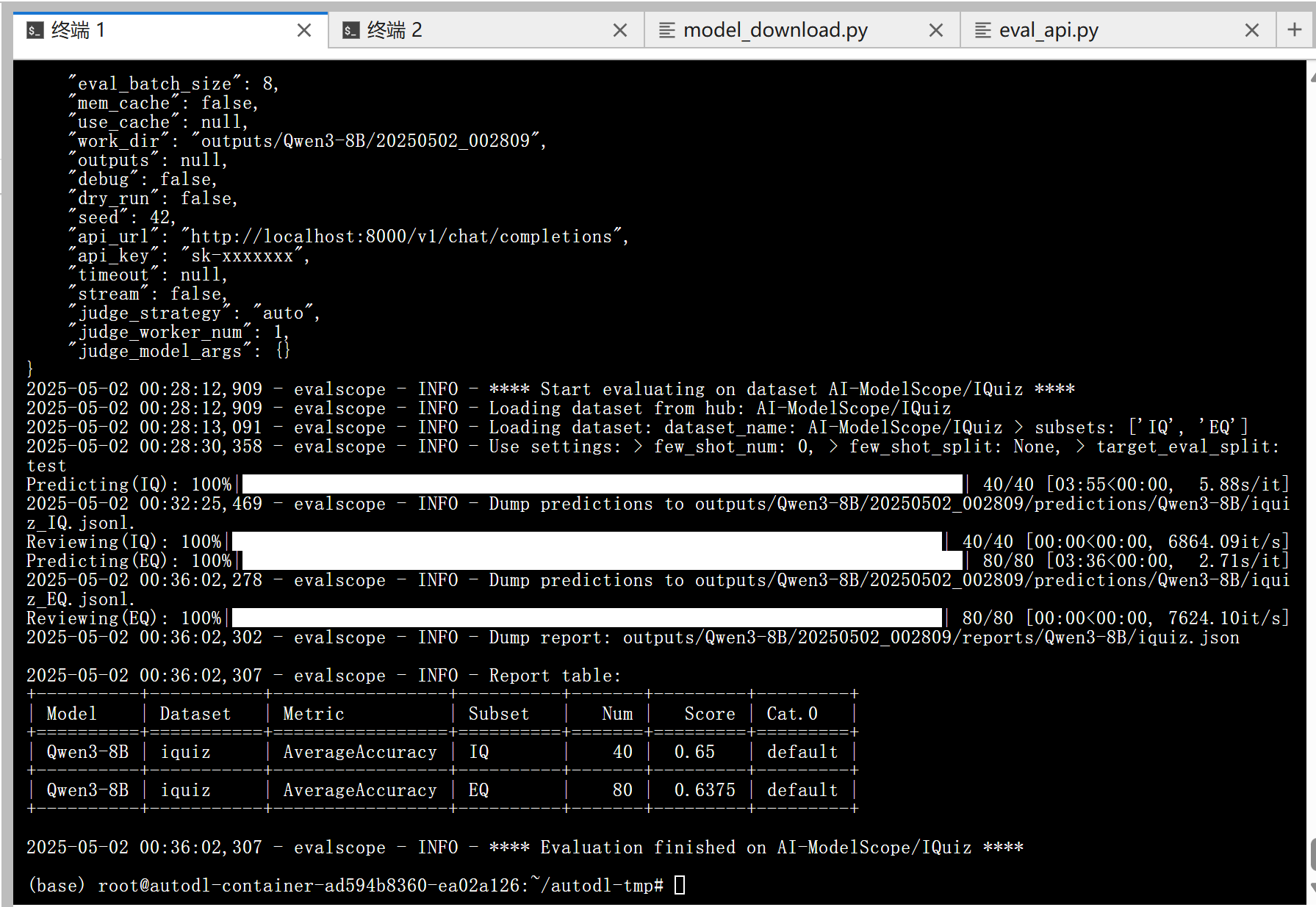Click the terminal command prompt cursor

680,885
